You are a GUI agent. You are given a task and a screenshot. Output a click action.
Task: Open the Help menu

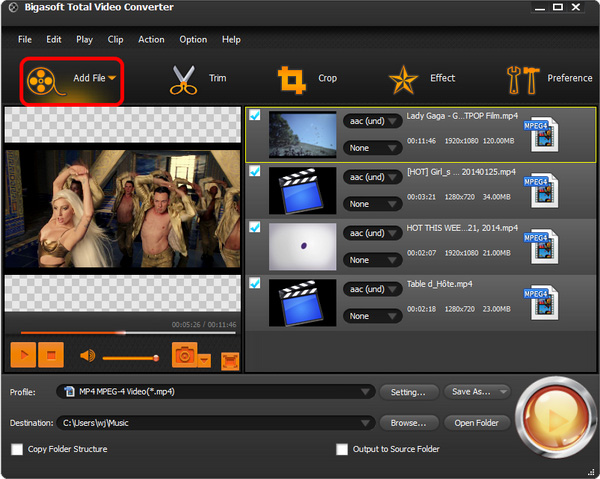point(231,39)
